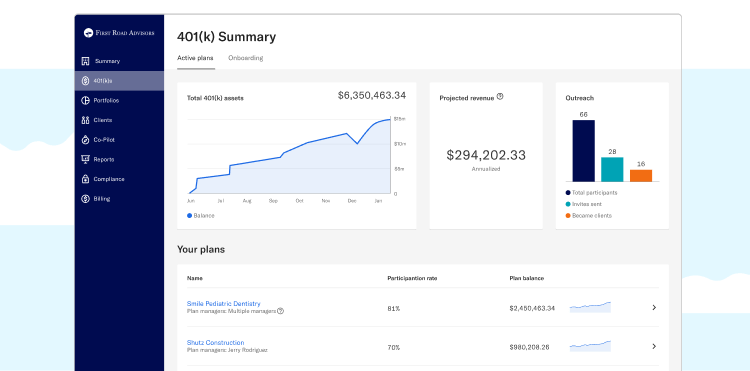This screenshot has height=371, width=750.
Task: Click the 81% participation rate
Action: pyautogui.click(x=394, y=309)
